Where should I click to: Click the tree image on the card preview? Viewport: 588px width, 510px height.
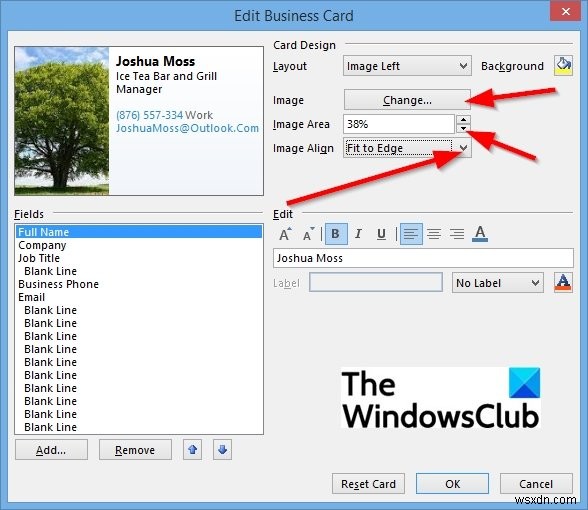[62, 121]
